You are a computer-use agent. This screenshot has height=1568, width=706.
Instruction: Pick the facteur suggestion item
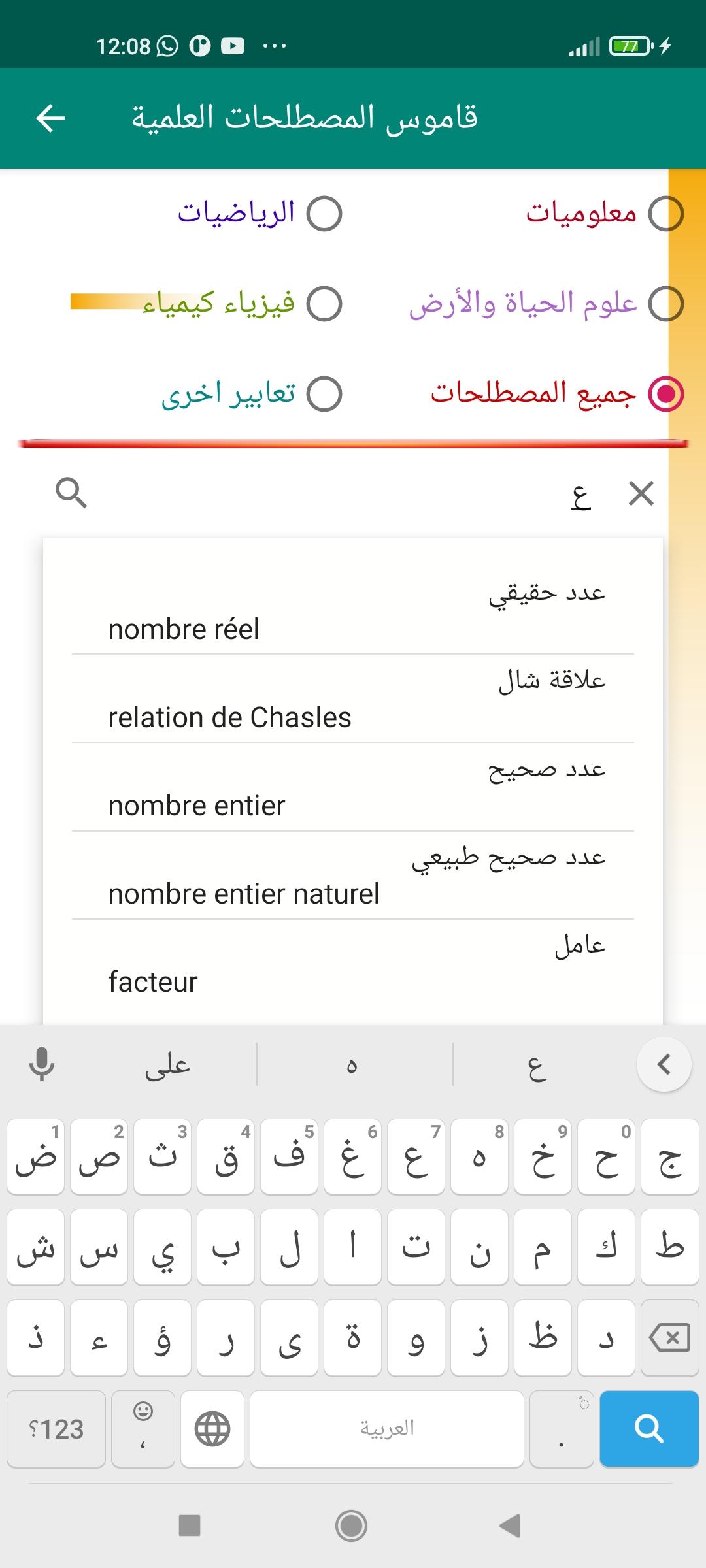[353, 964]
